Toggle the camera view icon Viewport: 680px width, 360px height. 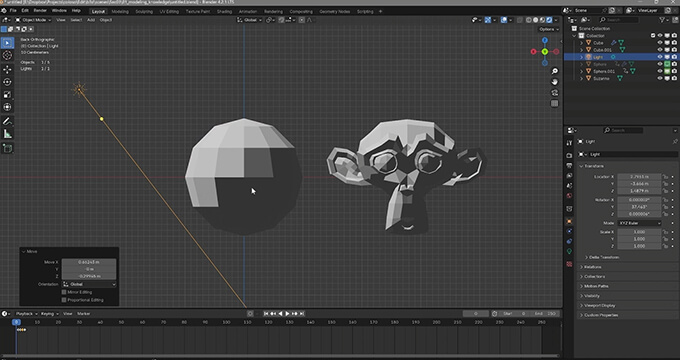click(x=555, y=93)
